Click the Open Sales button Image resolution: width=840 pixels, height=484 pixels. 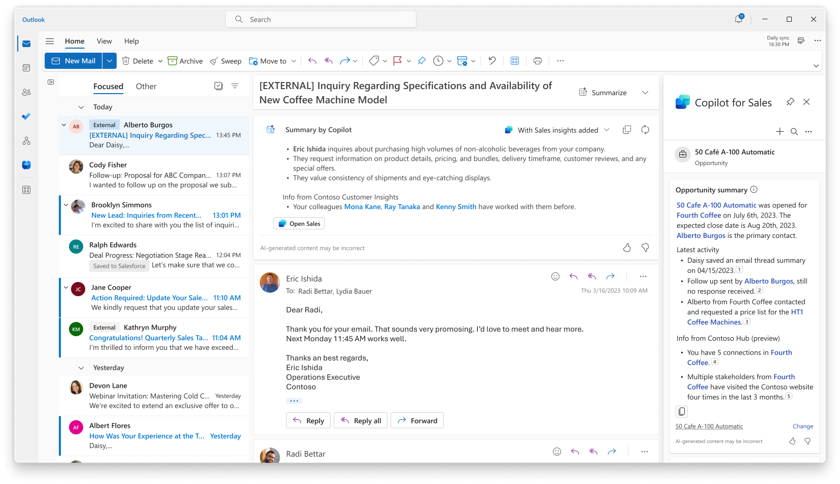[299, 224]
